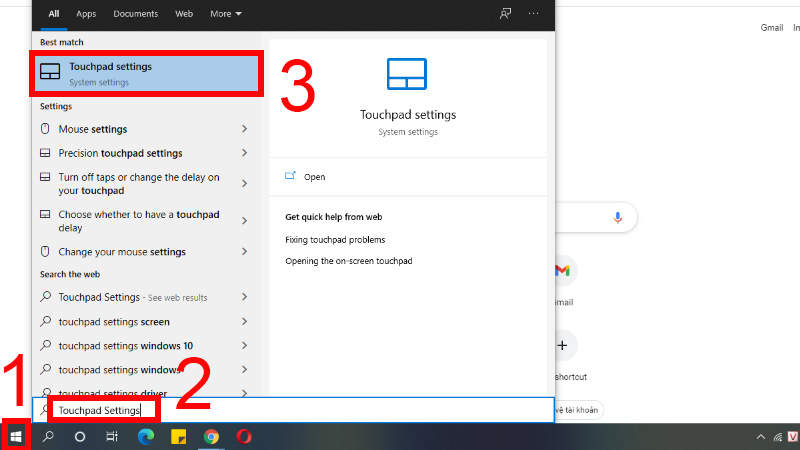This screenshot has width=800, height=450.
Task: Launch Opera browser from the taskbar
Action: point(244,437)
